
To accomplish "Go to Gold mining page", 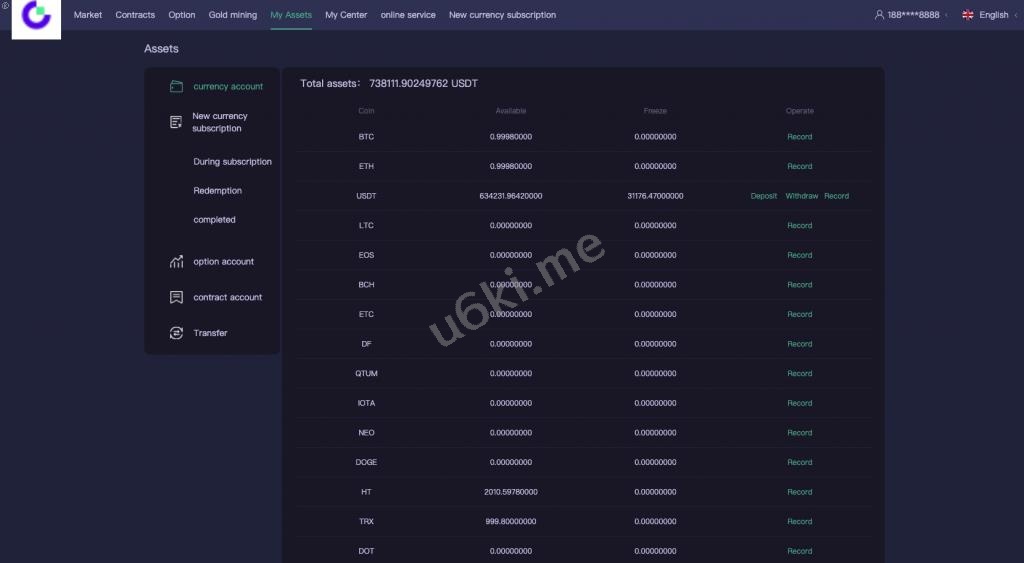I will tap(232, 15).
